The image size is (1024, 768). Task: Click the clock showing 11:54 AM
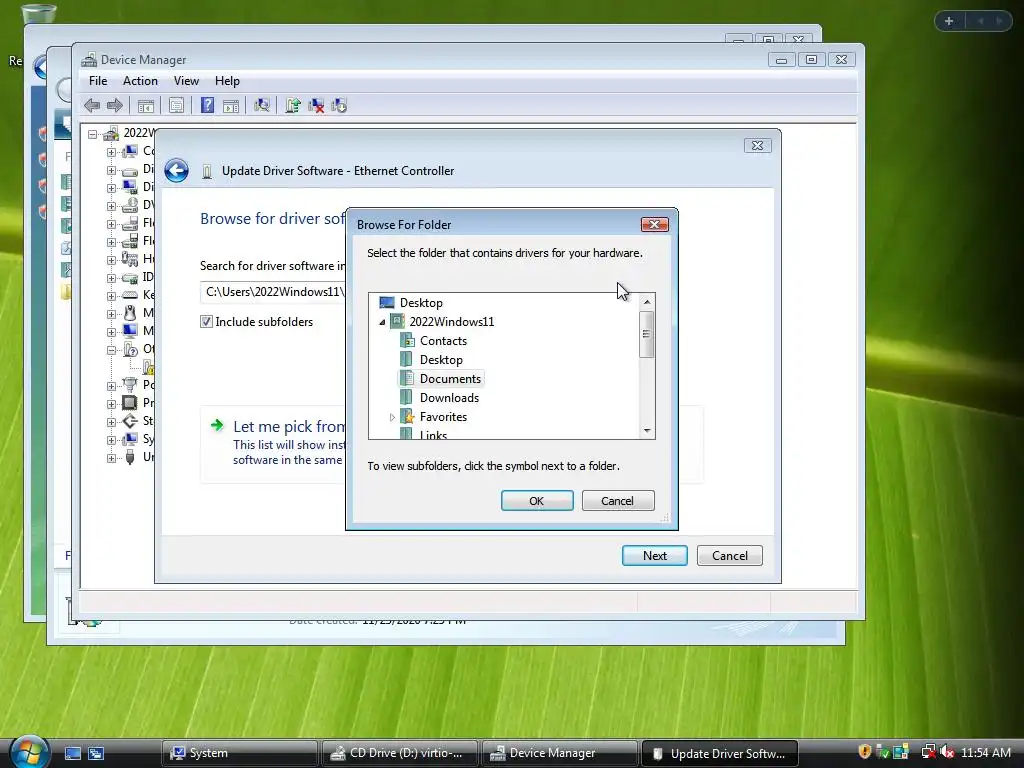986,753
